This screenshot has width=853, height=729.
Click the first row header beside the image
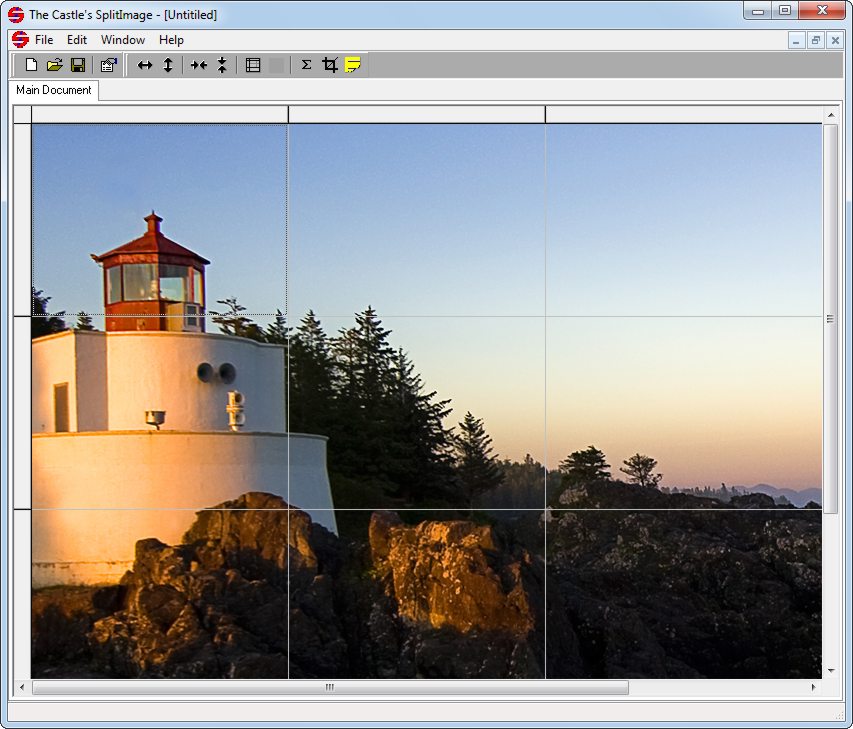click(x=22, y=220)
